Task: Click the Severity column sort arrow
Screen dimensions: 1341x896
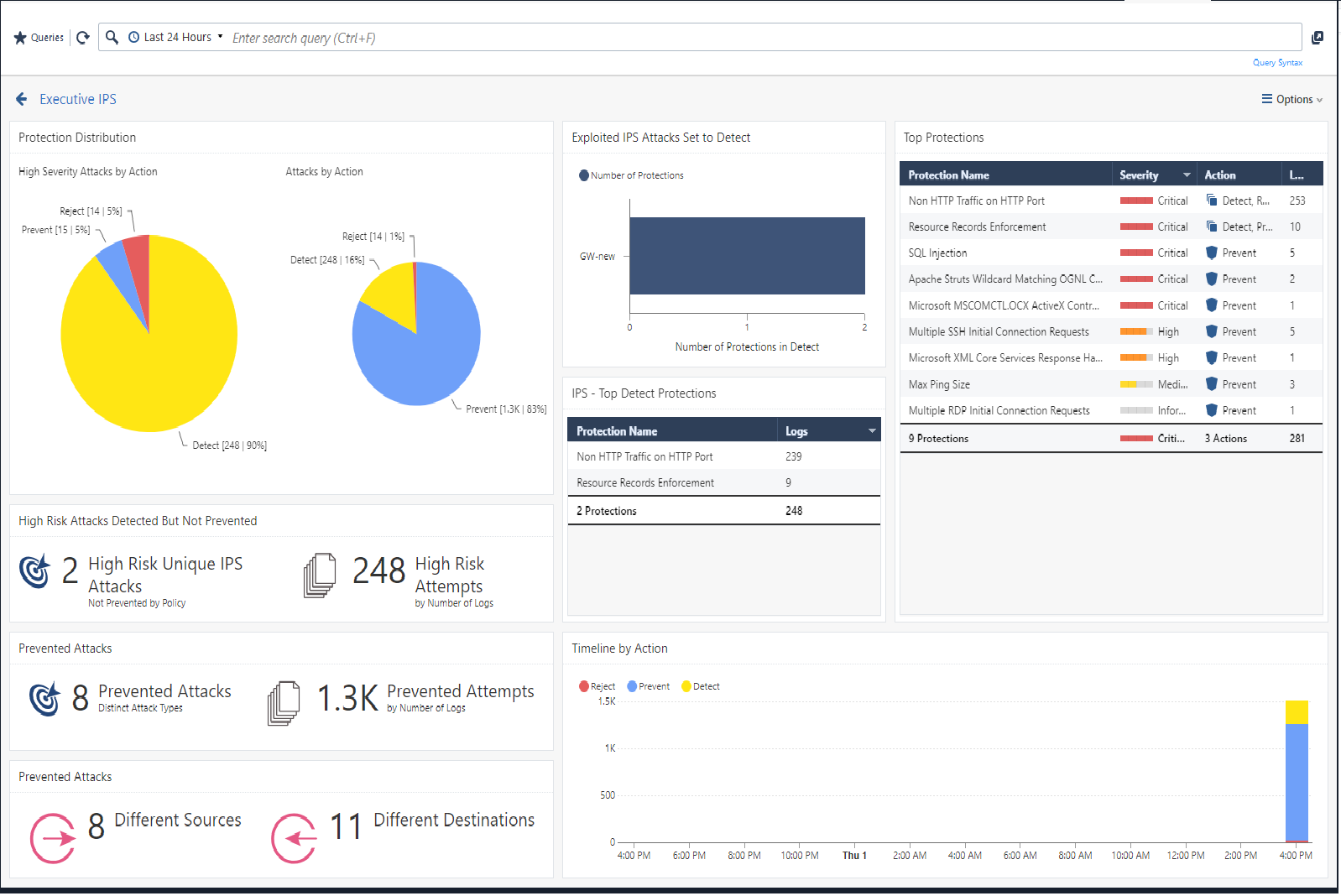Action: click(1187, 175)
